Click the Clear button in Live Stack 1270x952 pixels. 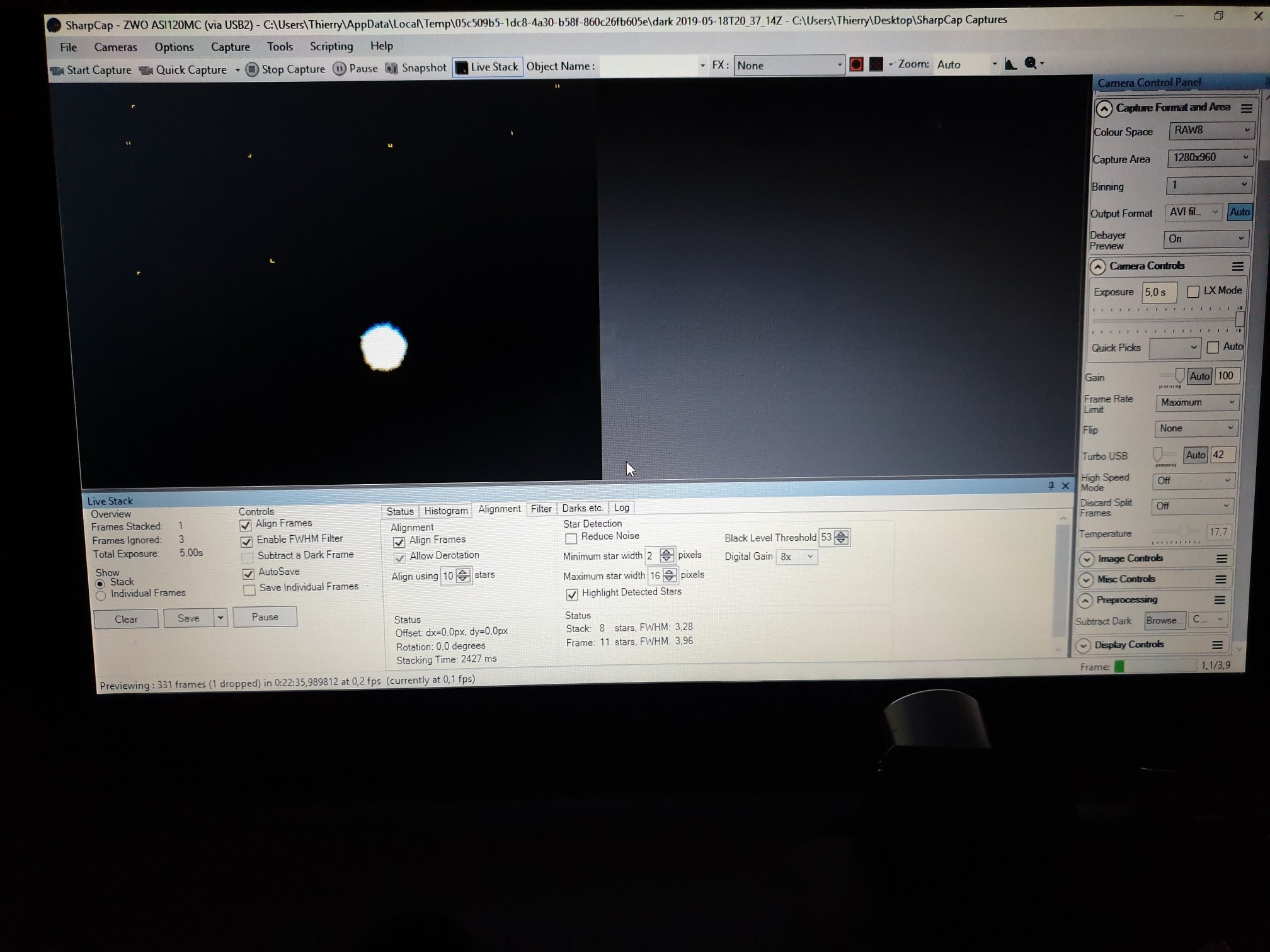click(x=126, y=619)
